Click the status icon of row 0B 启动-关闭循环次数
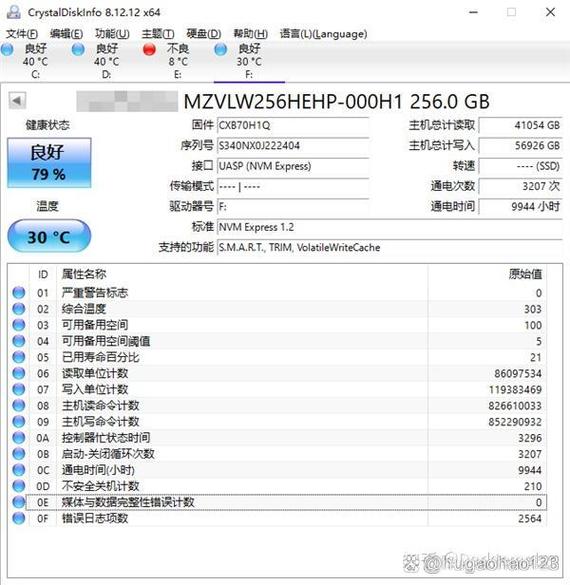570x585 pixels. pos(19,454)
